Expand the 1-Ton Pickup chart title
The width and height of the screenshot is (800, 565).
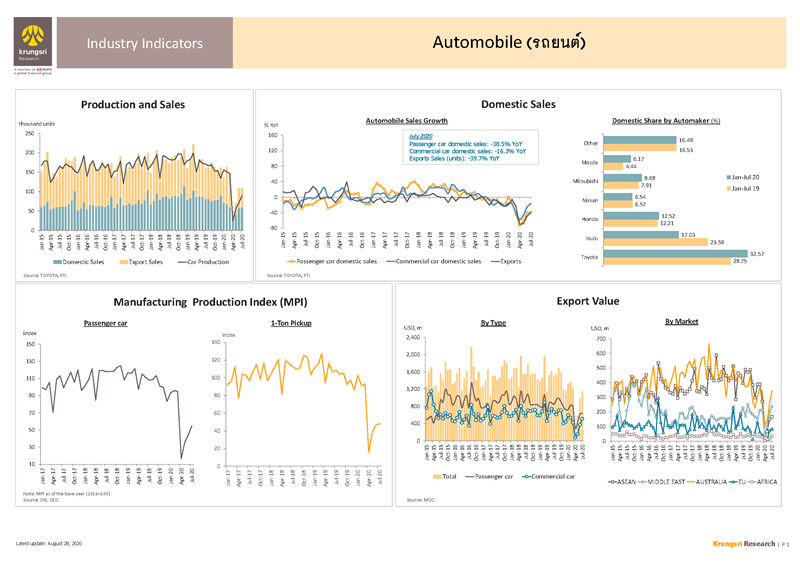point(290,323)
